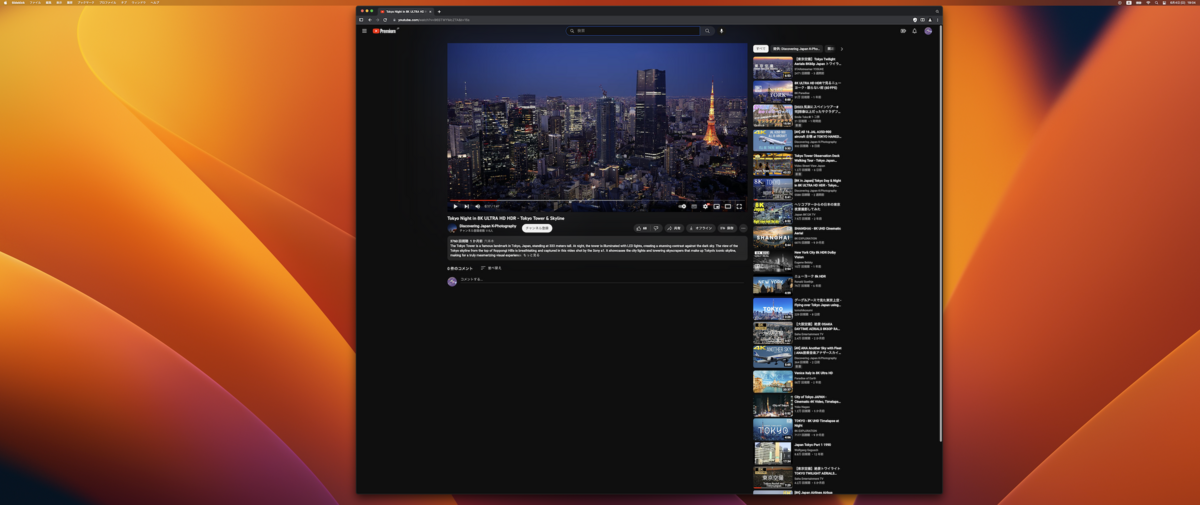Image resolution: width=1200 pixels, height=505 pixels.
Task: Open the hamburger guide menu
Action: point(364,31)
